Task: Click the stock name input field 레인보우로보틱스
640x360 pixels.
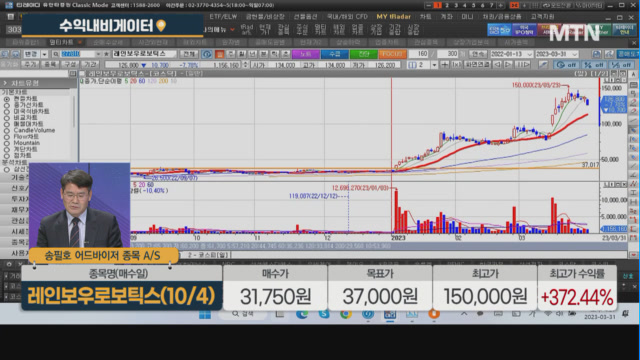Action: click(144, 54)
